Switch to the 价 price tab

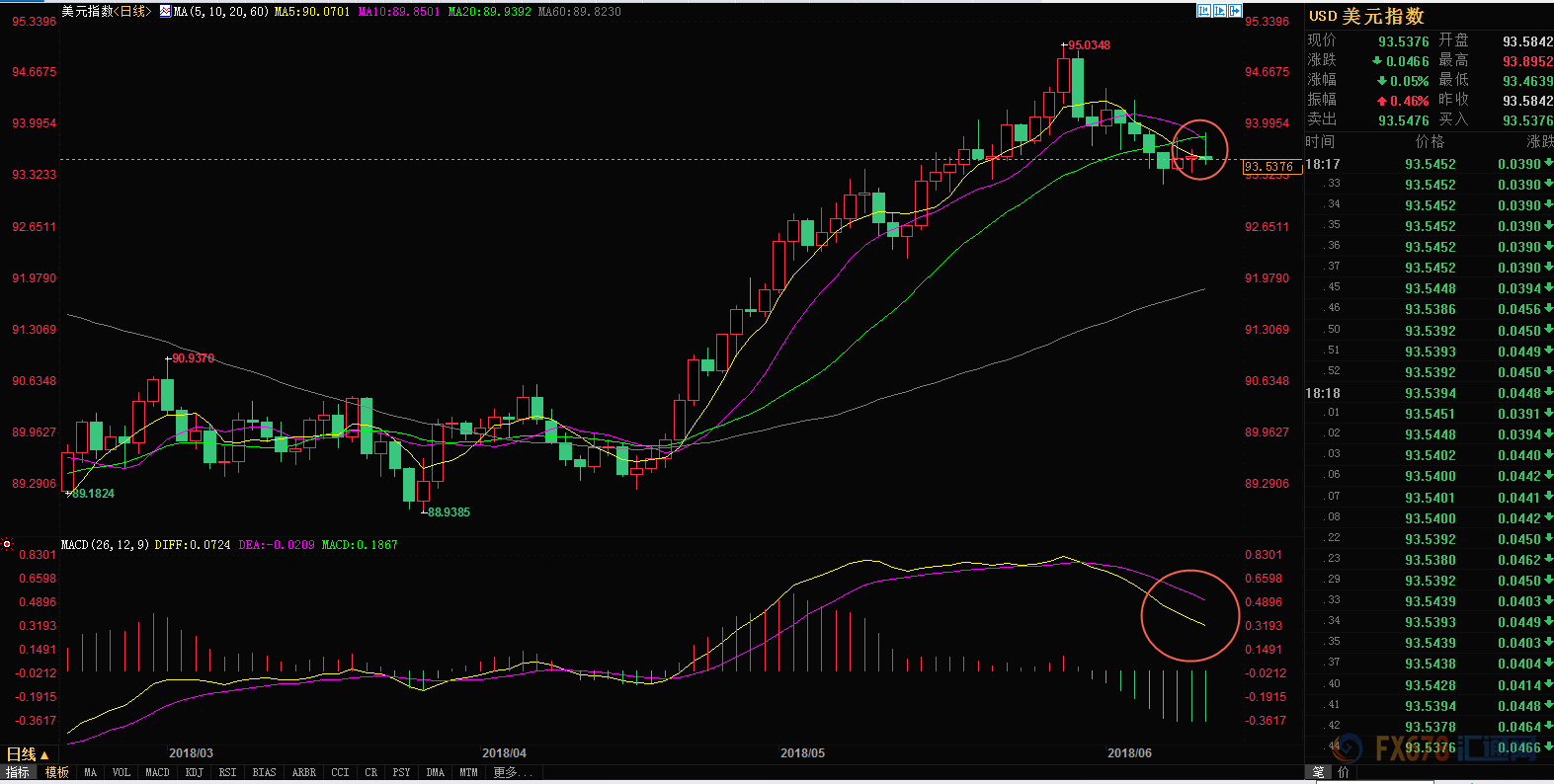(x=1344, y=772)
